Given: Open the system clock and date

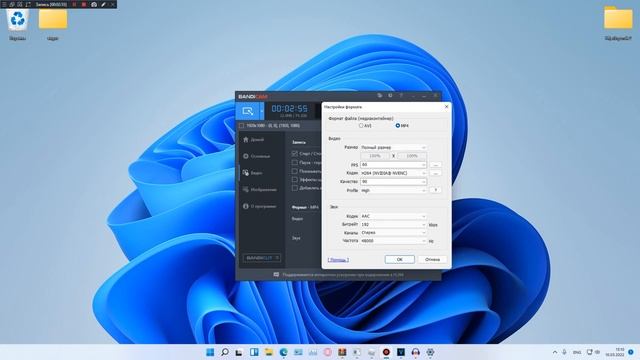Looking at the screenshot, I should [614, 352].
